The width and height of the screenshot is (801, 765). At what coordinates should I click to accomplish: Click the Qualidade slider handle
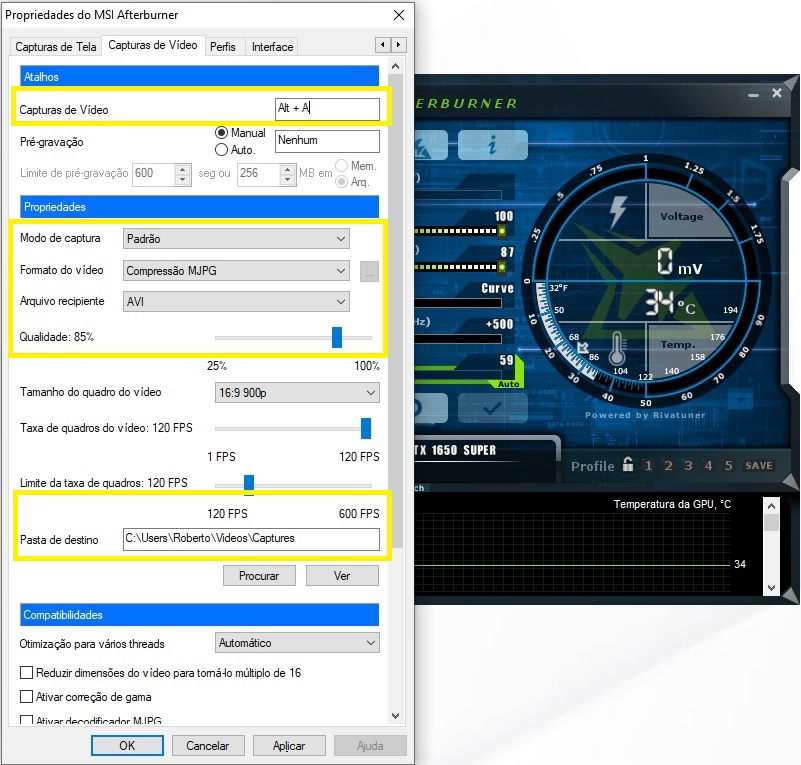pyautogui.click(x=337, y=338)
